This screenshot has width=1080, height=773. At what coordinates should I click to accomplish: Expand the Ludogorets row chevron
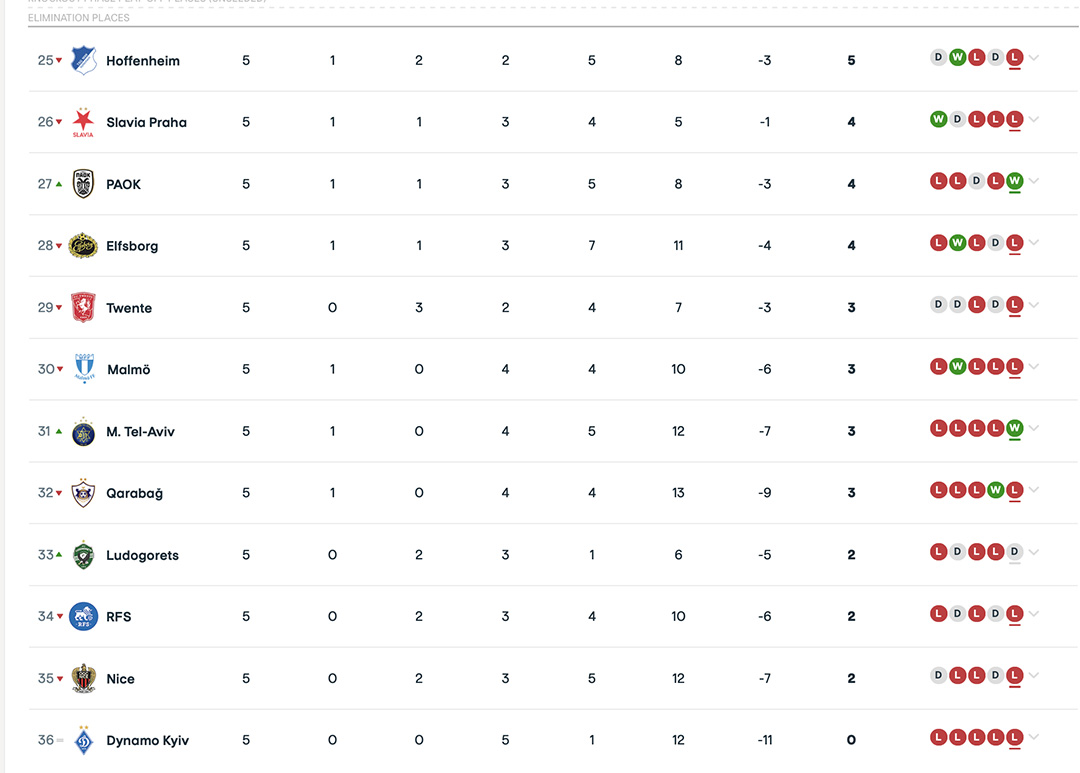click(x=1033, y=552)
